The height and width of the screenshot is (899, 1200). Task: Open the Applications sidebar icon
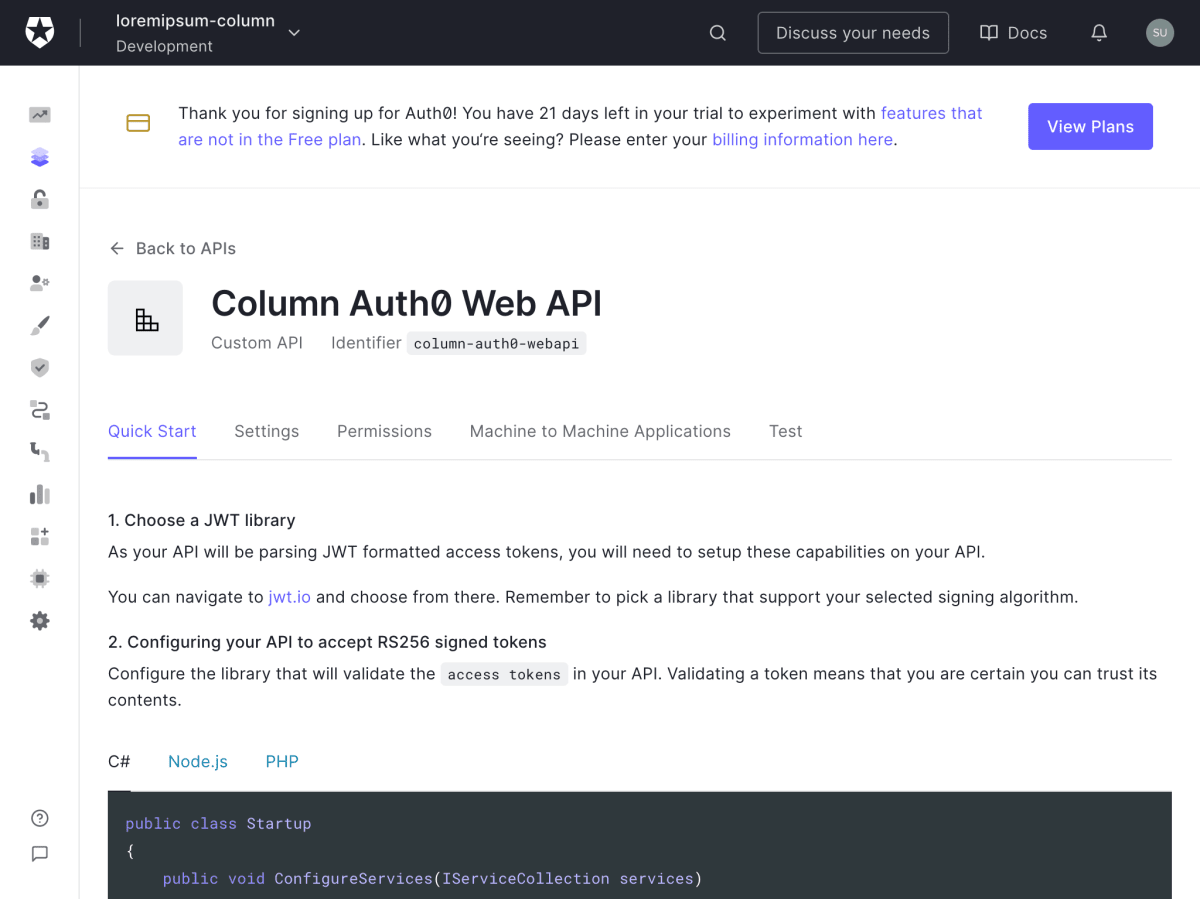40,157
